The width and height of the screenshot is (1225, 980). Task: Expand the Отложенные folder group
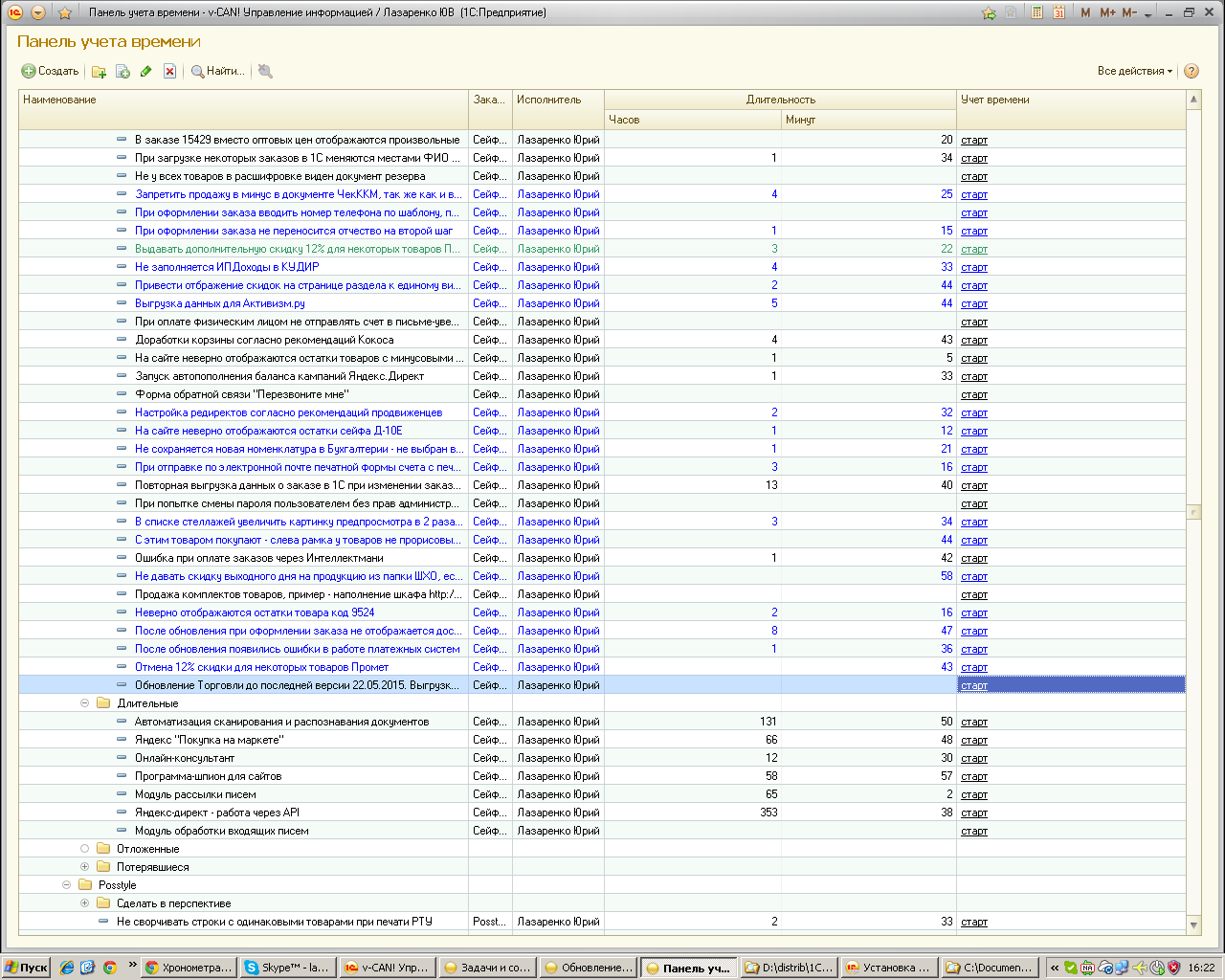tap(84, 849)
